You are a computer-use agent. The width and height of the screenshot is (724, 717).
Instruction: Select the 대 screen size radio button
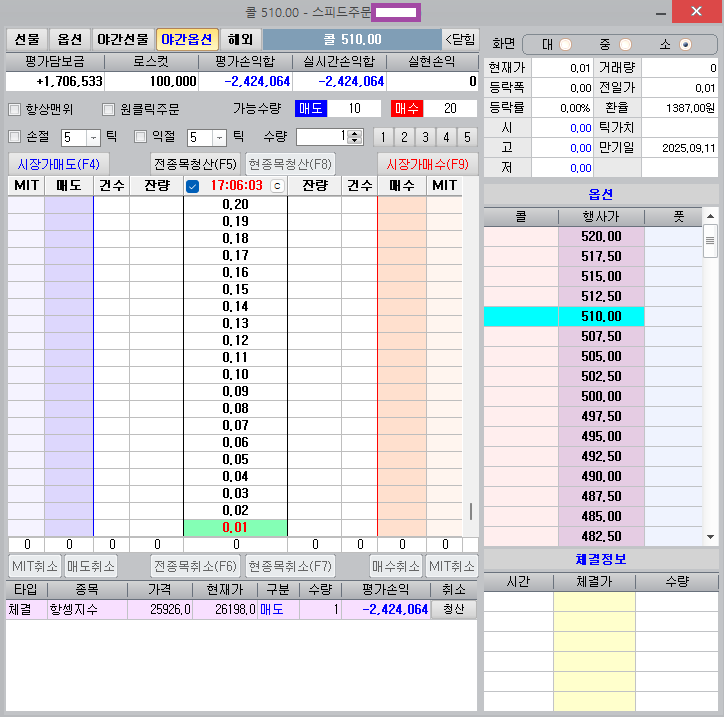coord(565,45)
